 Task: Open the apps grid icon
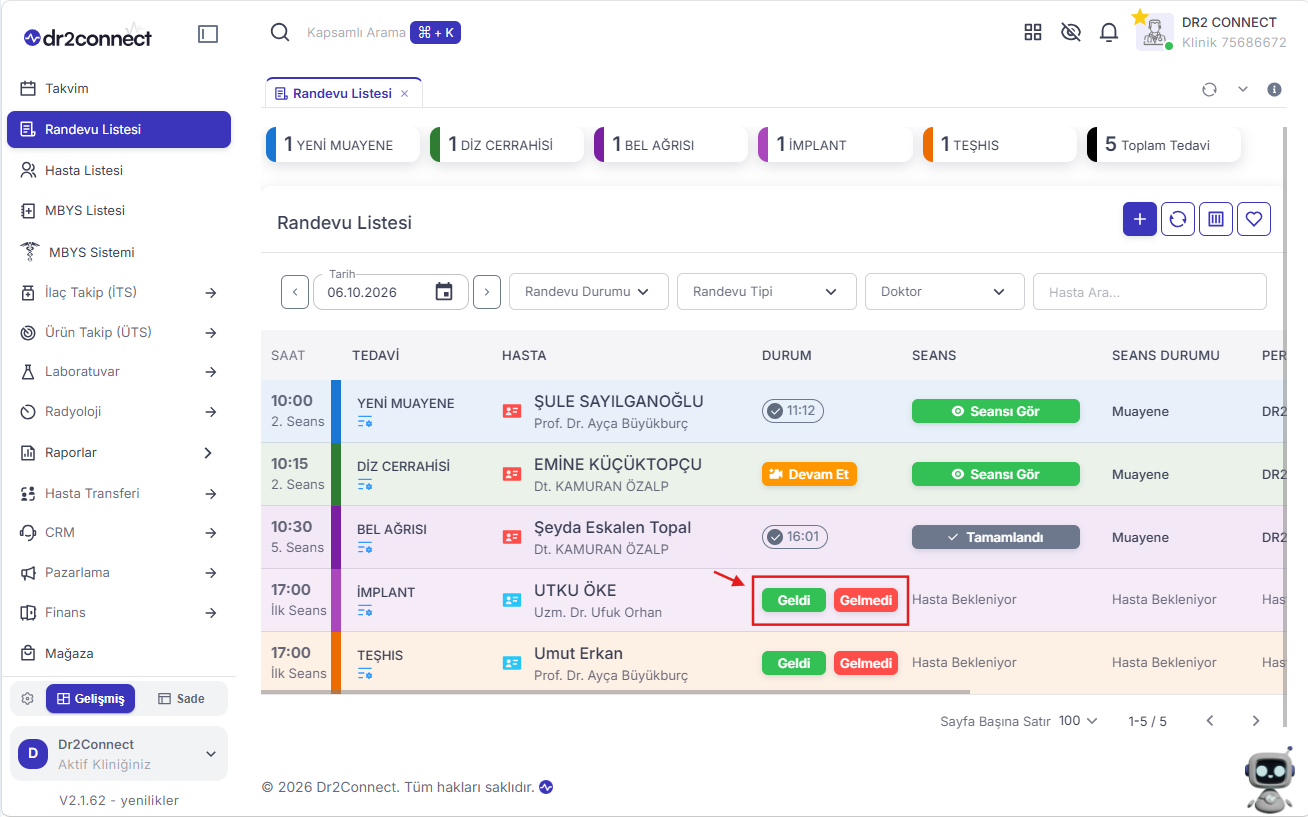tap(1033, 32)
